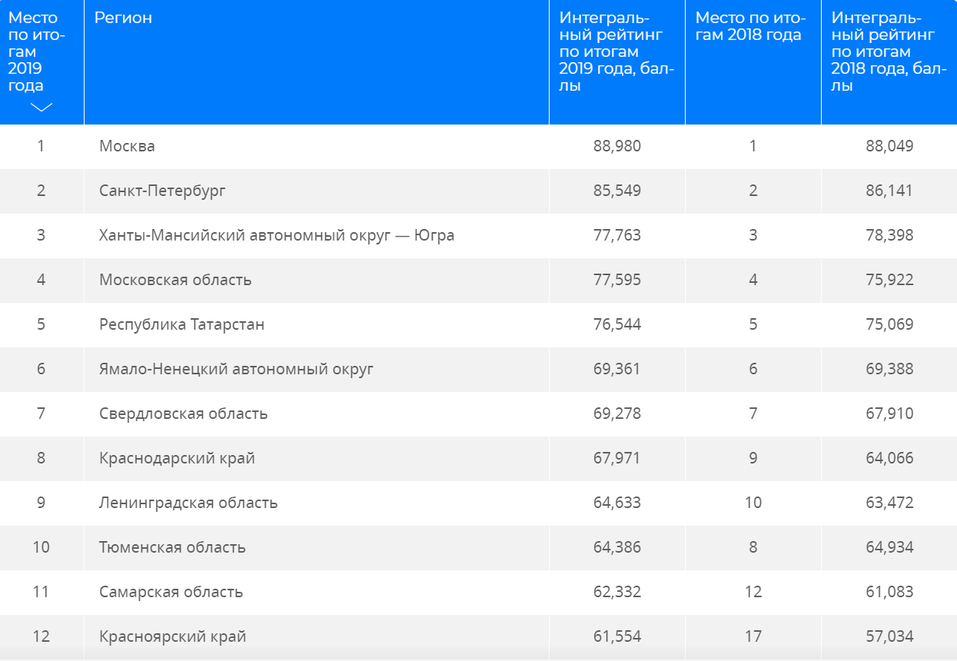
Task: Click the 2018 rating value 57,034
Action: (889, 636)
